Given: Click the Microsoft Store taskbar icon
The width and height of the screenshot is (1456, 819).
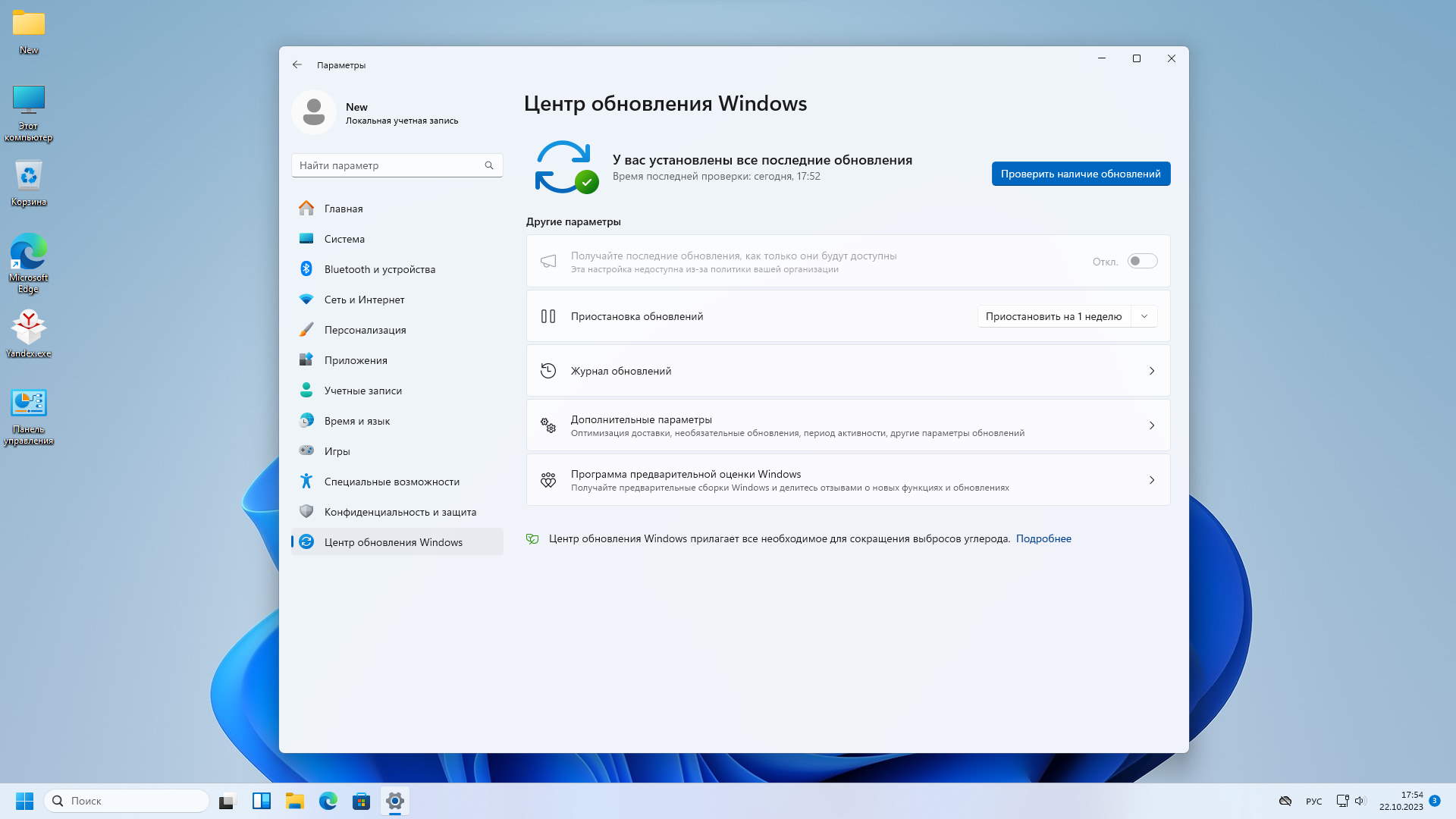Looking at the screenshot, I should [x=361, y=801].
